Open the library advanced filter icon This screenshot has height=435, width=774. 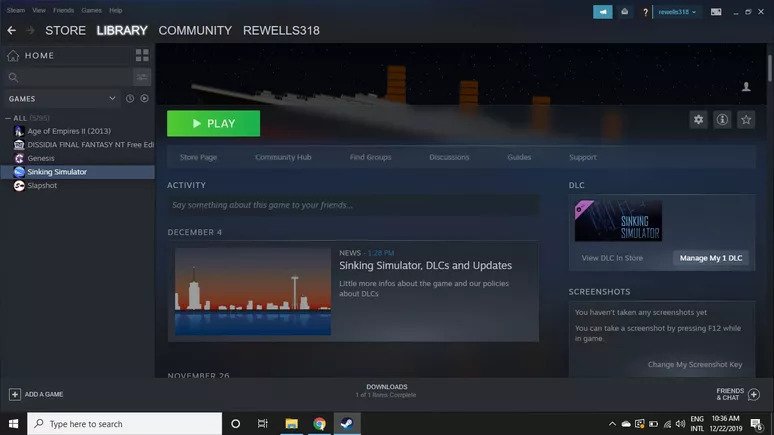click(x=142, y=77)
